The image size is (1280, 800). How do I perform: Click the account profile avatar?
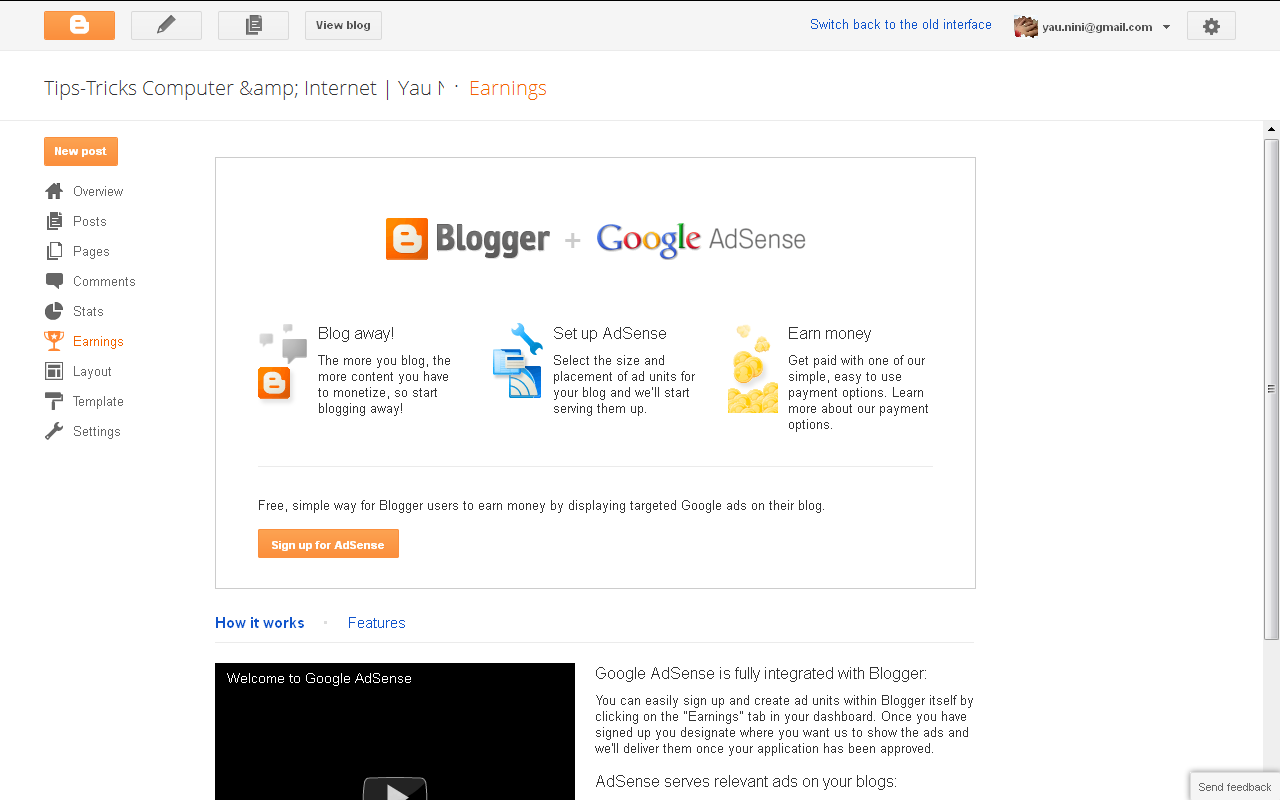1026,27
